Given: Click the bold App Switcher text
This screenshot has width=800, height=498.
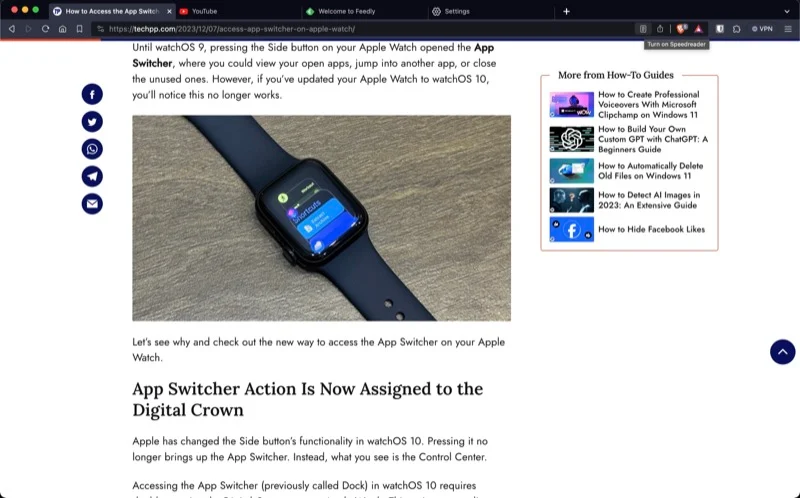Looking at the screenshot, I should tap(313, 55).
